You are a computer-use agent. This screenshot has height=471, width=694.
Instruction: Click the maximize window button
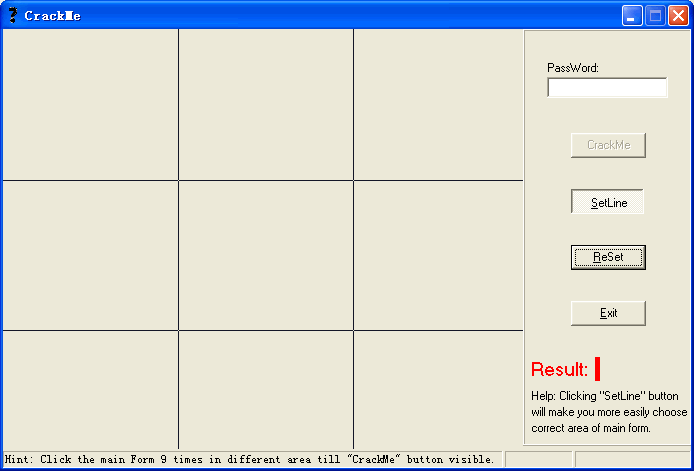(x=655, y=16)
